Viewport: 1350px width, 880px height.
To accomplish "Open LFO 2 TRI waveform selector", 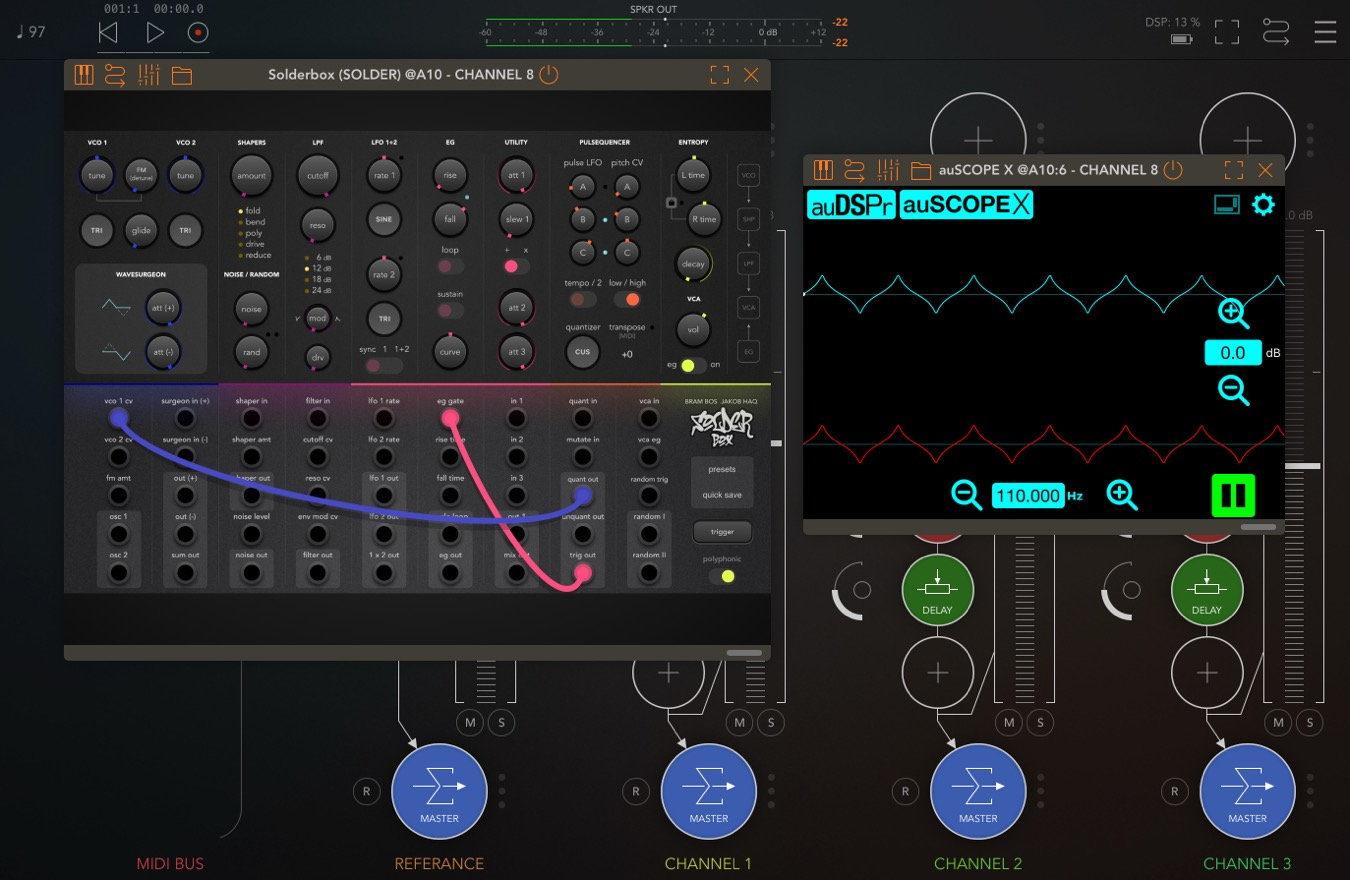I will coord(383,318).
